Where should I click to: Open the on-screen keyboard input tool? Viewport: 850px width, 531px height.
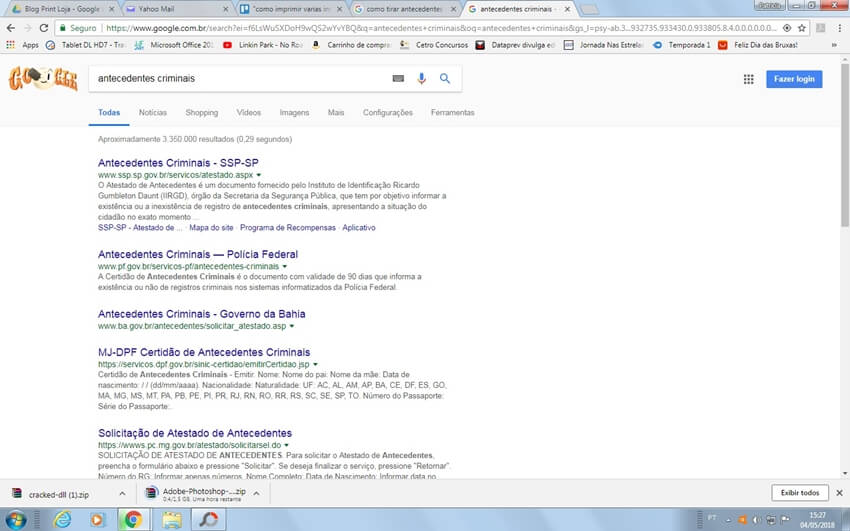(398, 79)
